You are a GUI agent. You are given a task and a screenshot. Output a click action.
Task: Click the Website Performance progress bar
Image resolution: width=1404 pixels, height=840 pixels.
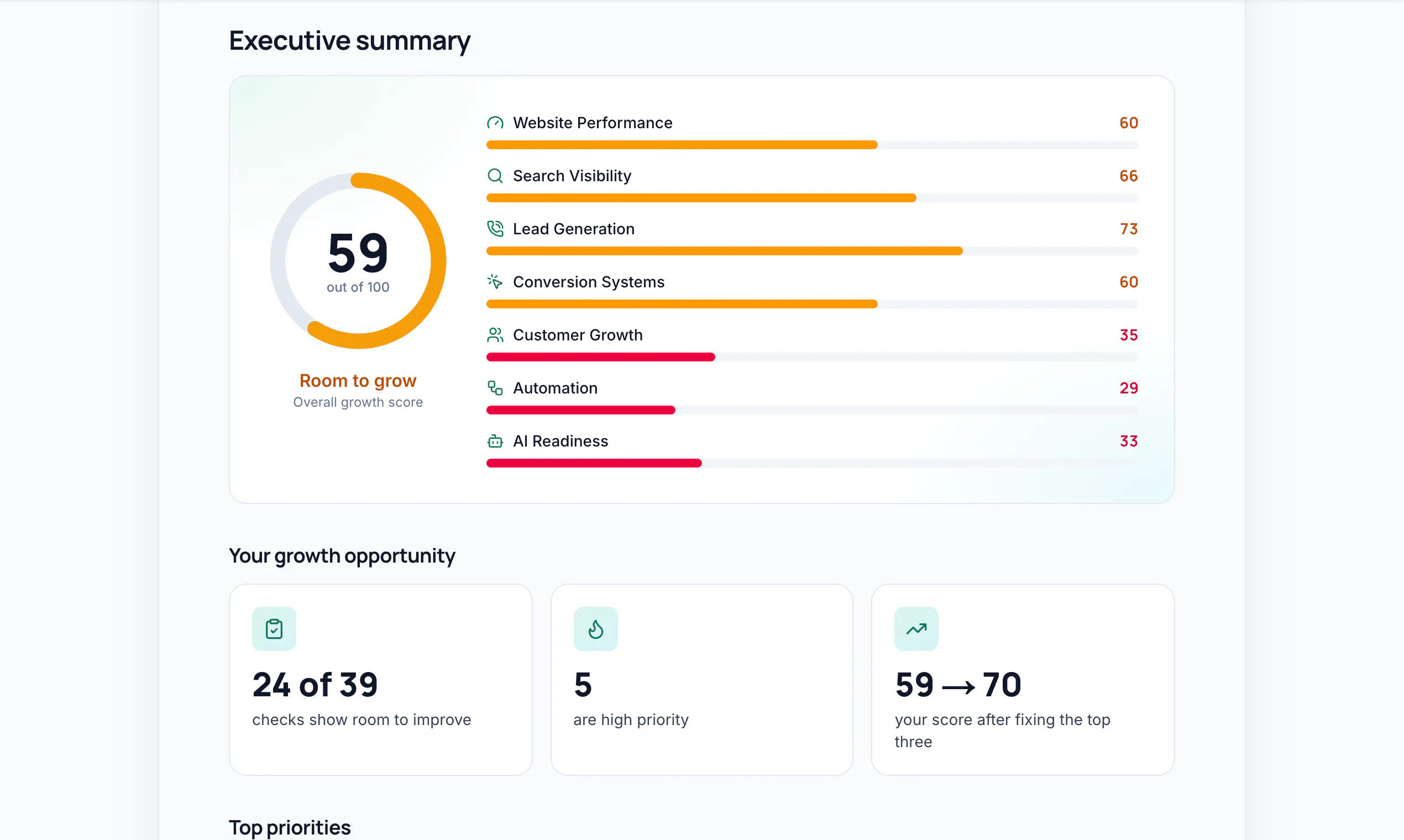click(x=812, y=145)
